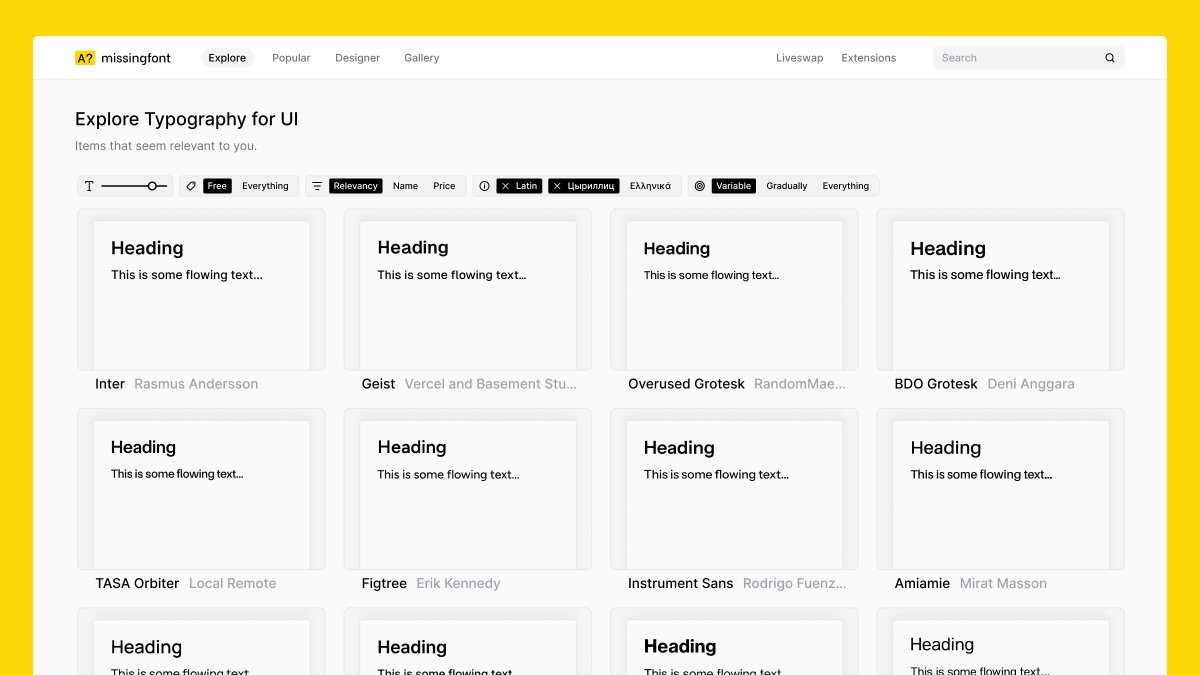The width and height of the screenshot is (1200, 675).
Task: Click designer Vercel and Basement Stu…
Action: (491, 384)
